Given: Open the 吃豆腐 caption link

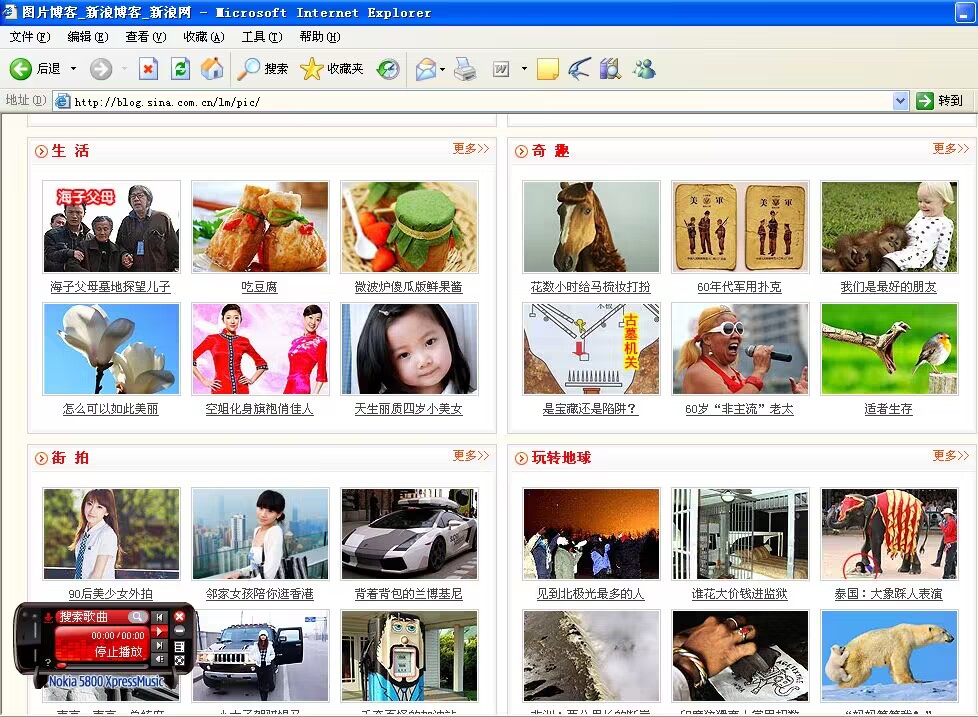Looking at the screenshot, I should (259, 287).
